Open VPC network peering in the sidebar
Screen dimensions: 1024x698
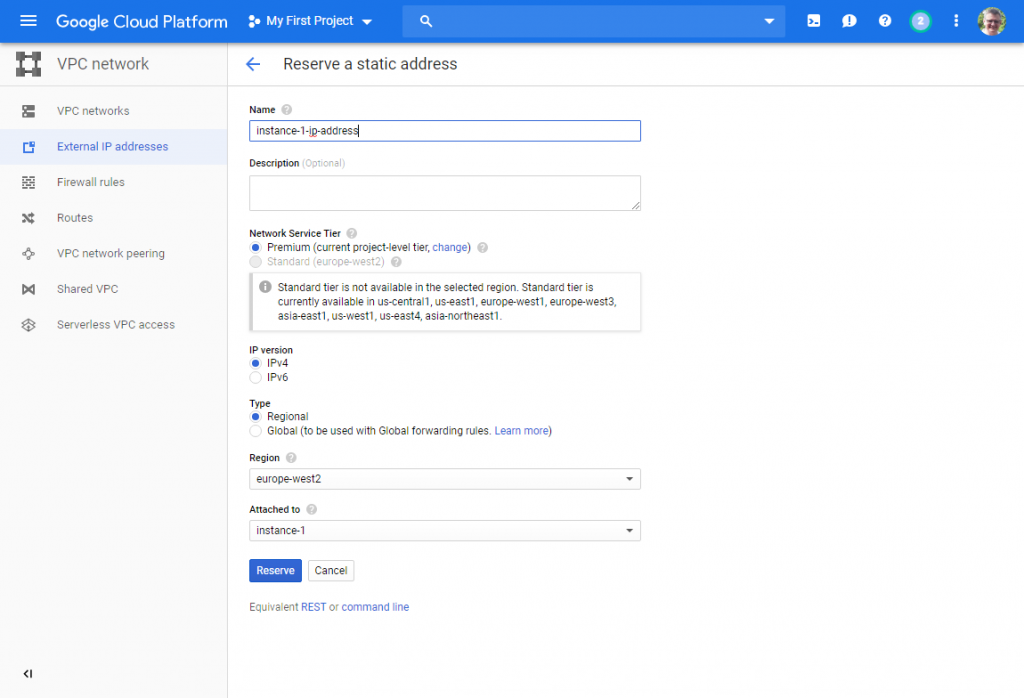[114, 253]
